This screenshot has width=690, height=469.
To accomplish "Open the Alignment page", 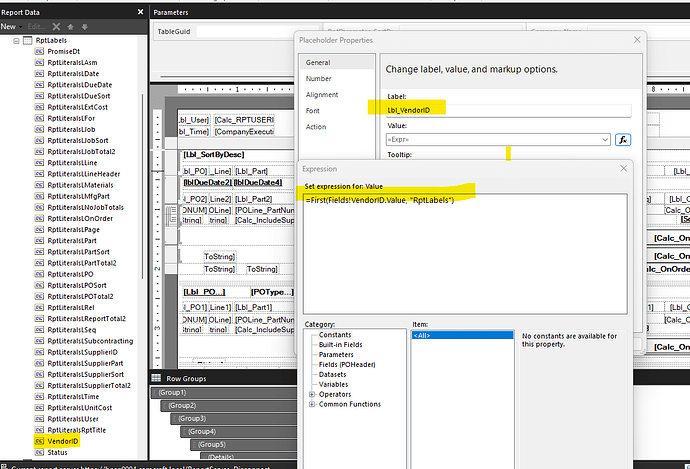I will coord(322,94).
